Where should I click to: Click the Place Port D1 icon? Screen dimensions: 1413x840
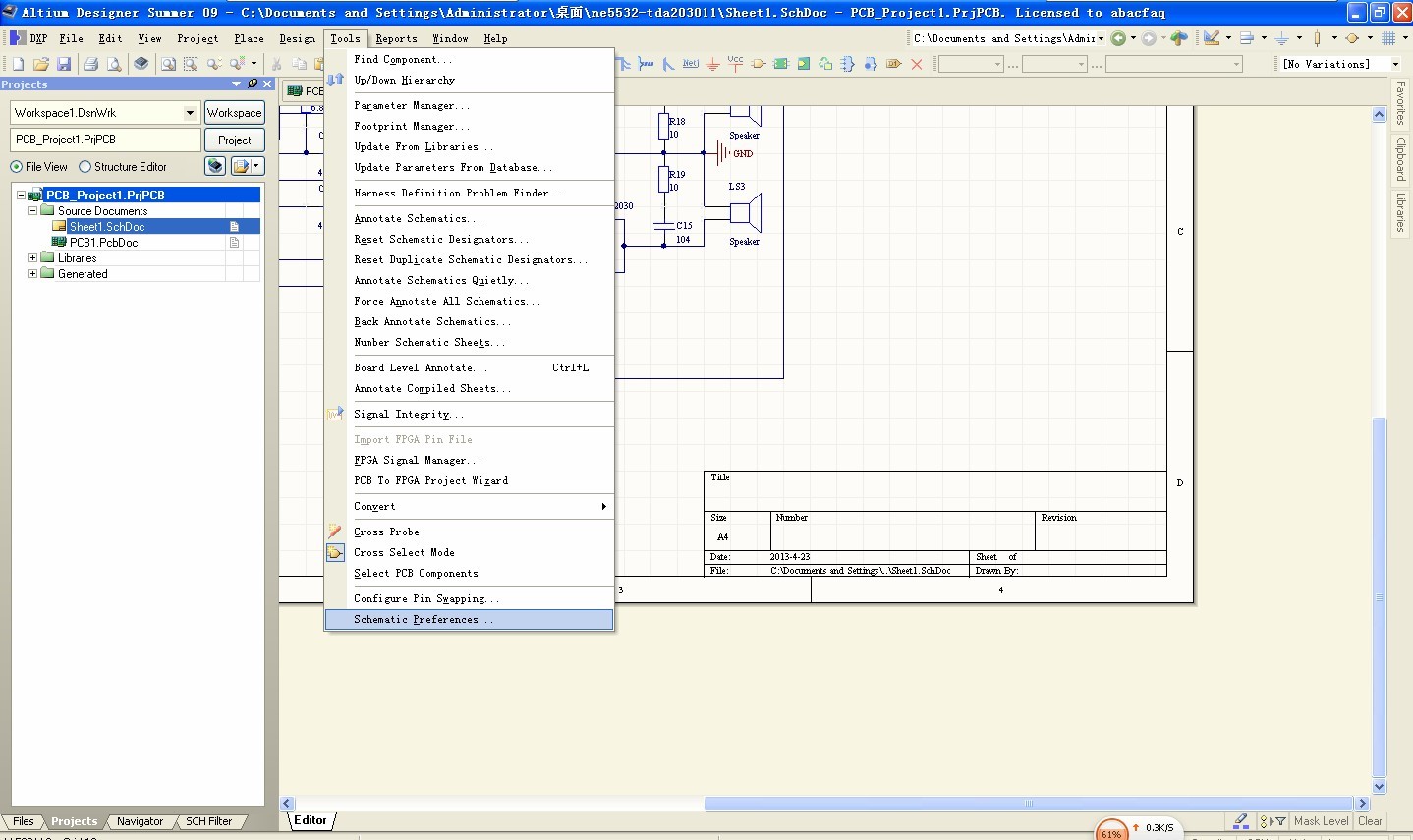pyautogui.click(x=893, y=64)
